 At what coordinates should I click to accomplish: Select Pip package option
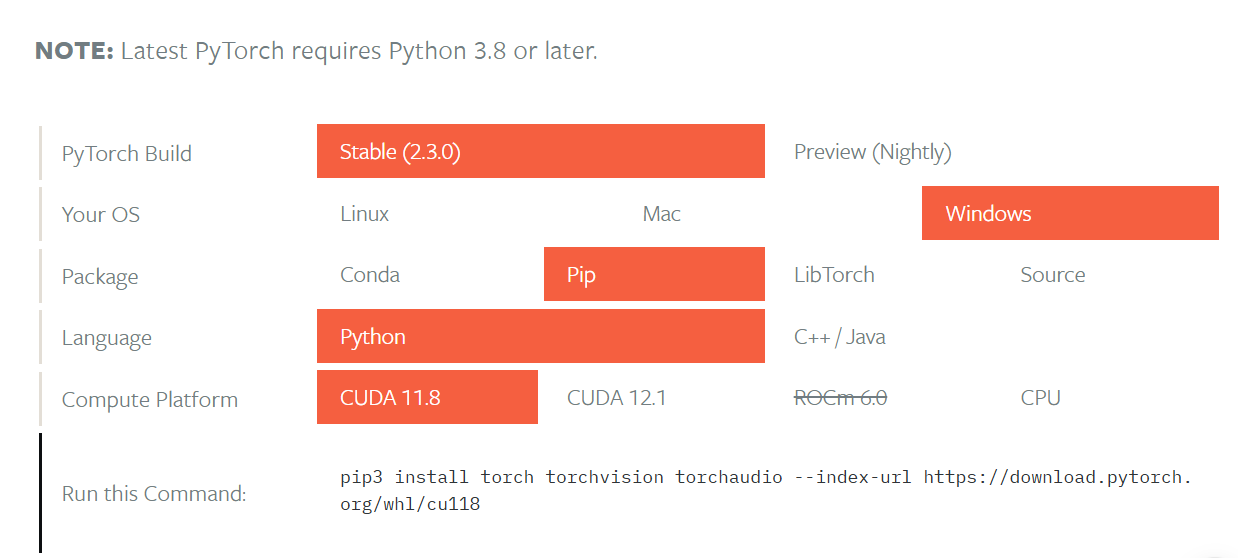point(654,274)
